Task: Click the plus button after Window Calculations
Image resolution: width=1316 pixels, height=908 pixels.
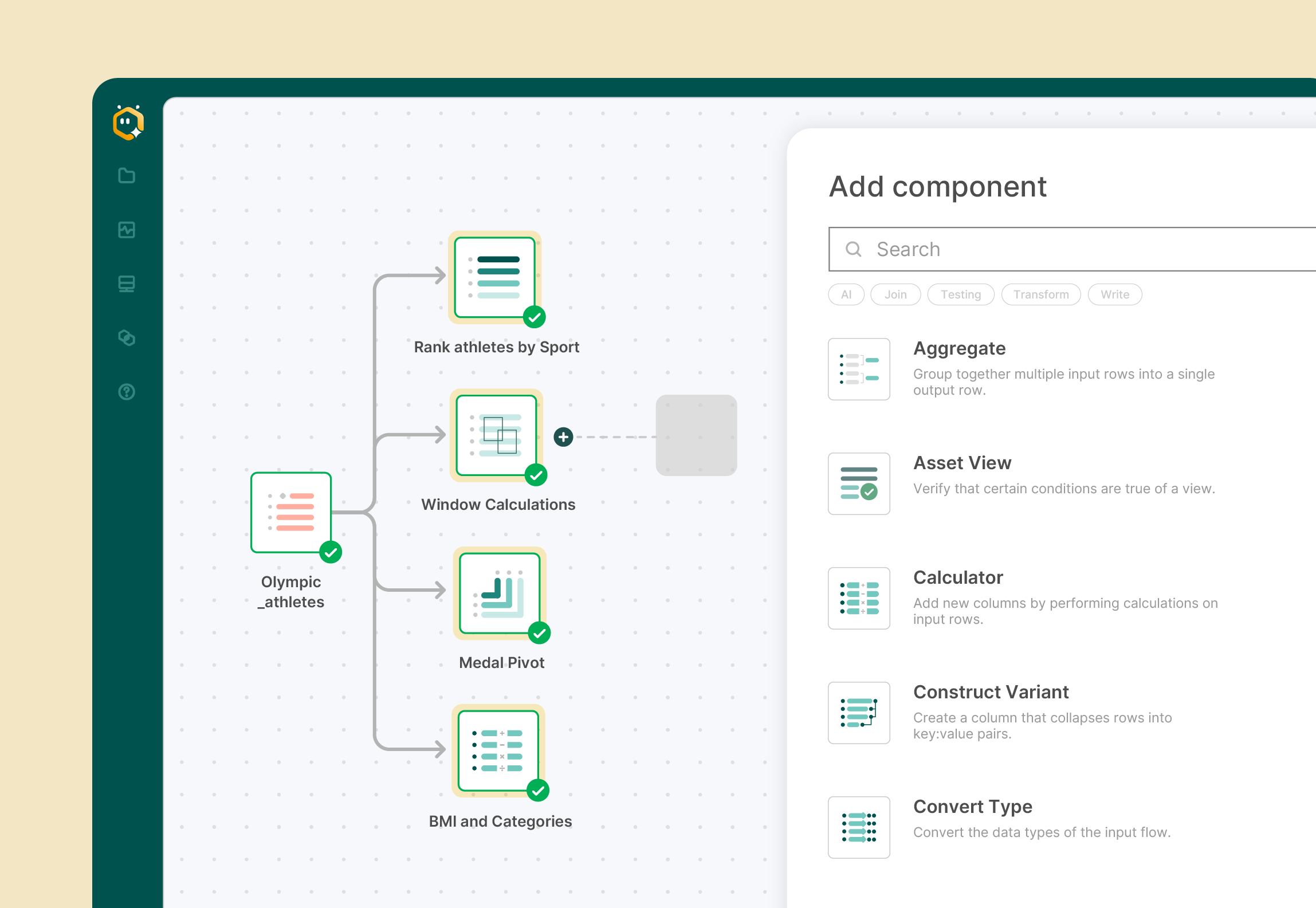Action: tap(564, 437)
